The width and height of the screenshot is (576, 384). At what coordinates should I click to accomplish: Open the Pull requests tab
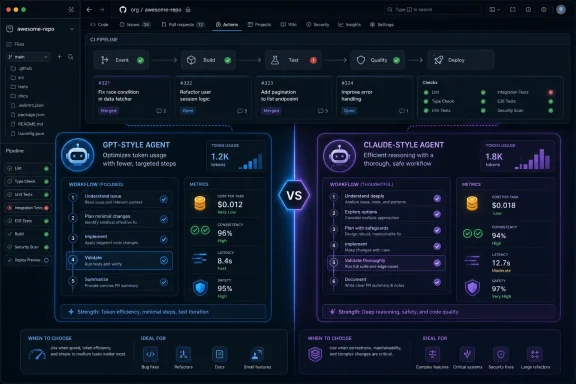coord(183,25)
